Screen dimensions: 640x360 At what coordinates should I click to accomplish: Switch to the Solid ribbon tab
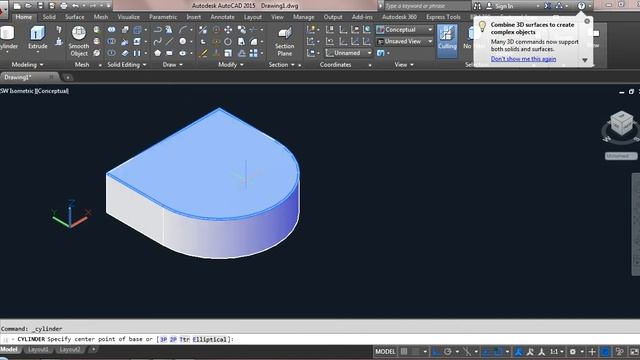pyautogui.click(x=49, y=17)
